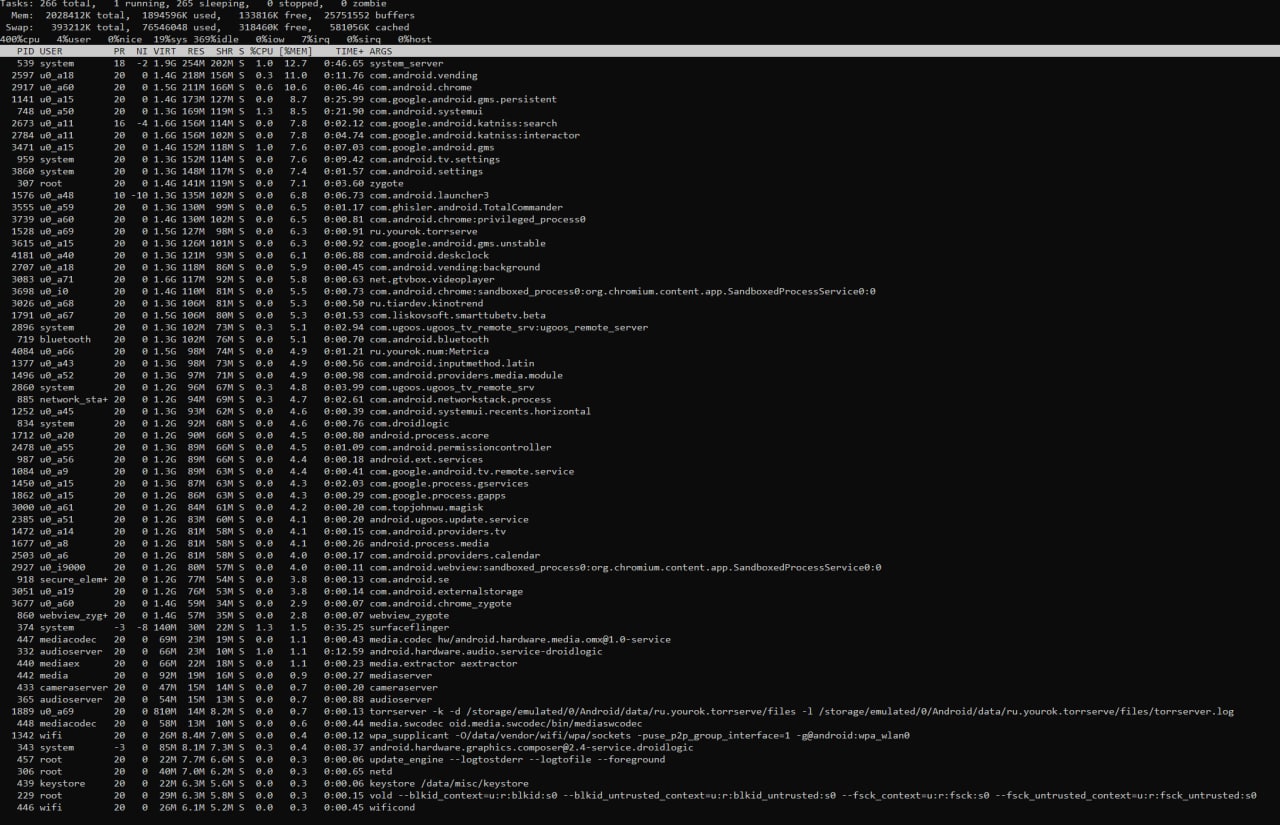Click the com.android.vending process entry

(x=424, y=75)
